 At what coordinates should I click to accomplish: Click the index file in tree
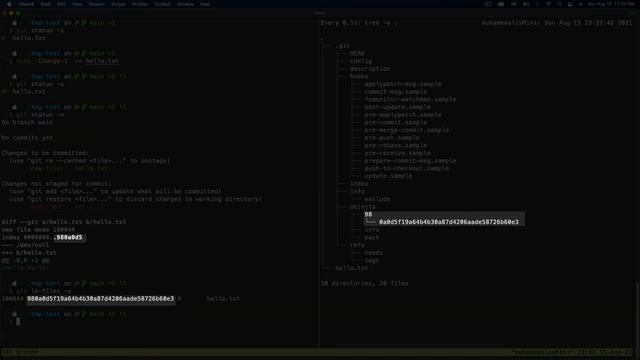(359, 184)
